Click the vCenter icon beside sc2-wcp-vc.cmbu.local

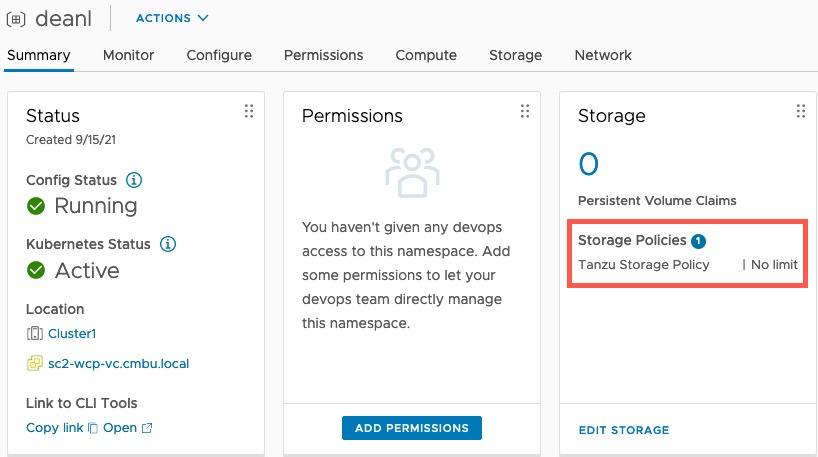pos(34,363)
